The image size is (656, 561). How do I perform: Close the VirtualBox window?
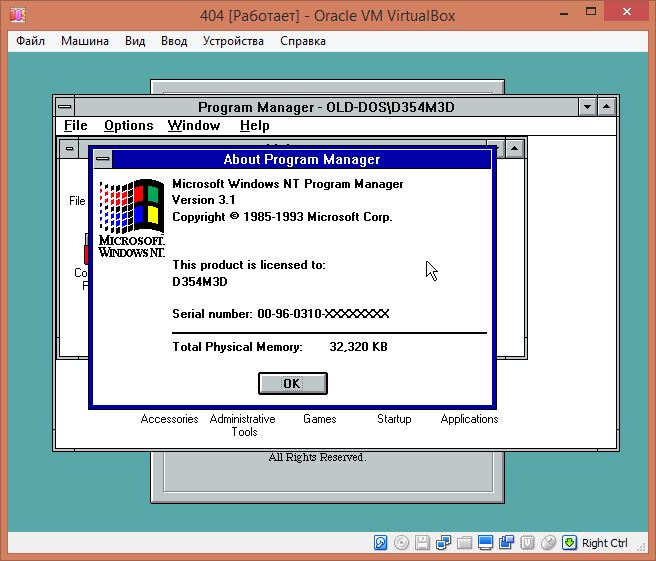click(x=627, y=12)
